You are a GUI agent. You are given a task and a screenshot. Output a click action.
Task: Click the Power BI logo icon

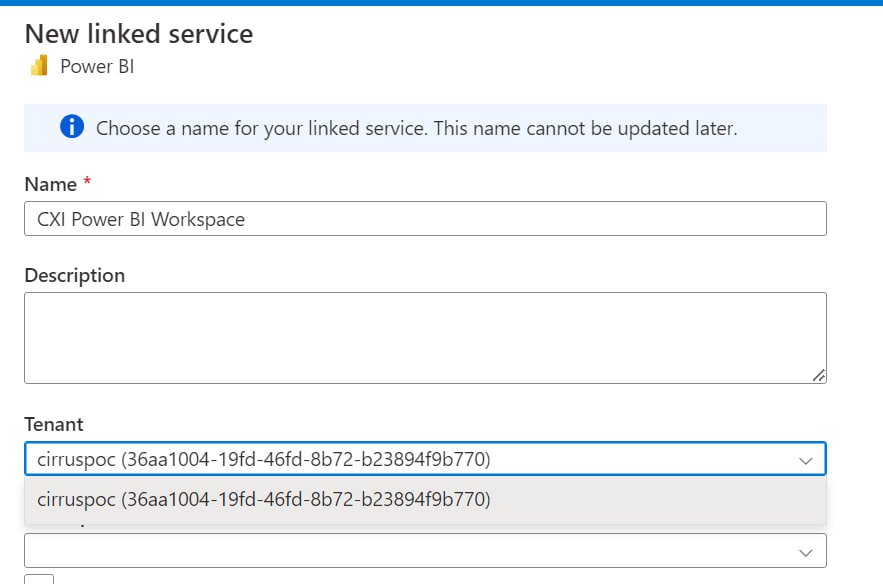39,66
